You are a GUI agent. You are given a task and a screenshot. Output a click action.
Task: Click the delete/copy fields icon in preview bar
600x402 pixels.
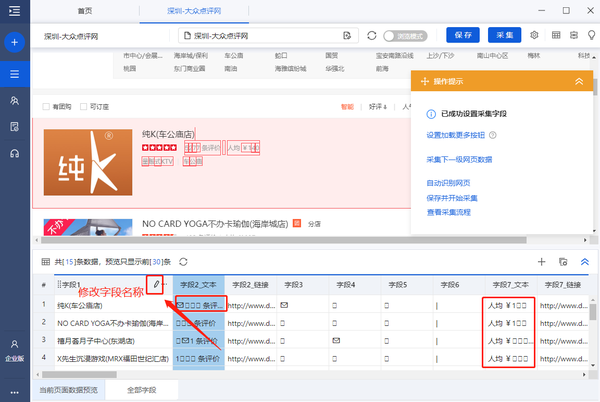(563, 262)
